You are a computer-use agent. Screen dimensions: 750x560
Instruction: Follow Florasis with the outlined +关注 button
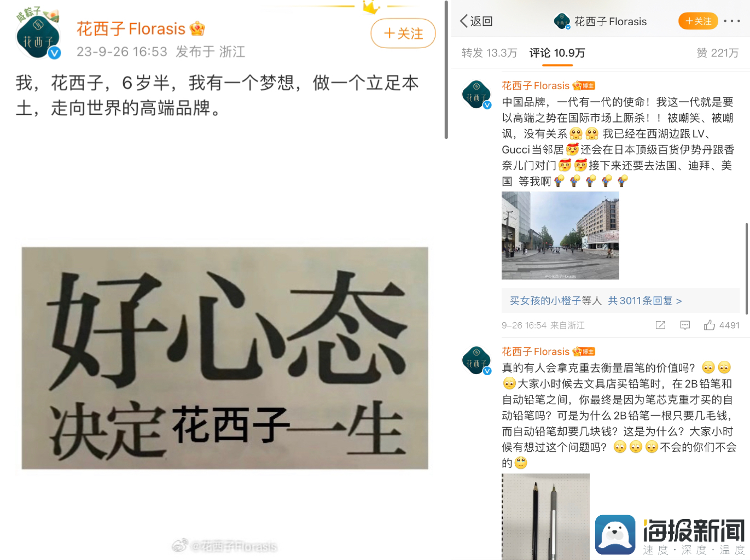403,33
